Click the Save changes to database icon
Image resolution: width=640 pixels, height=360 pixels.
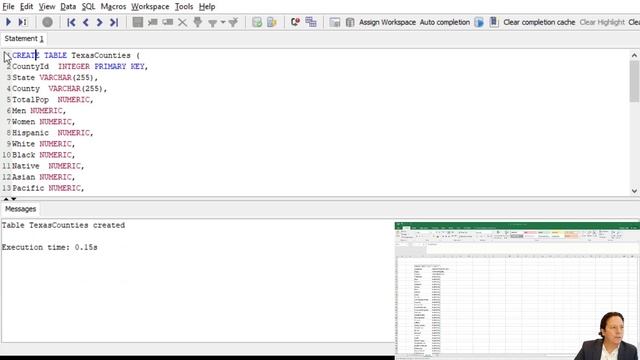click(x=138, y=22)
